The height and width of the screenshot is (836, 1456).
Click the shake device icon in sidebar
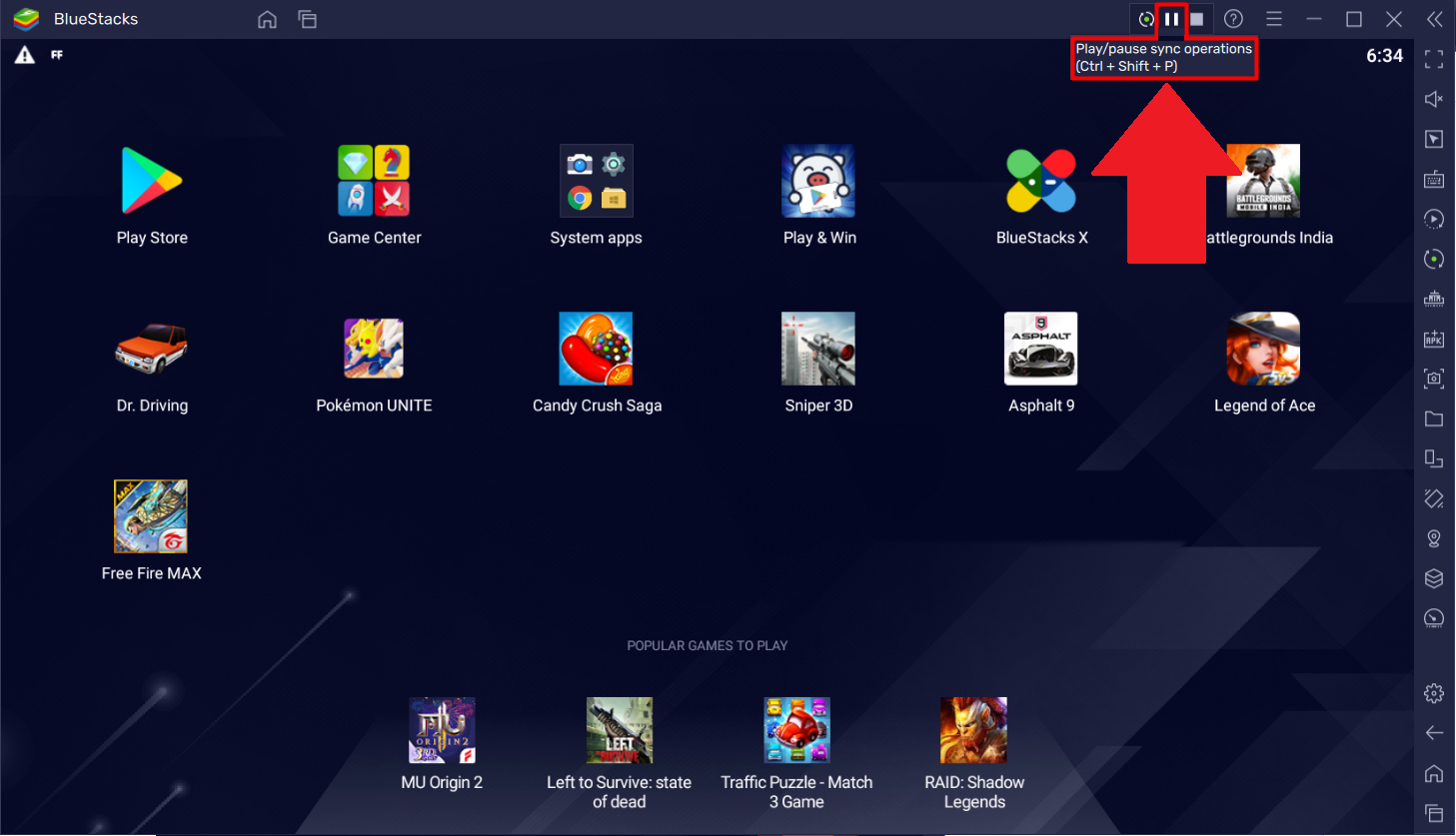[x=1434, y=498]
